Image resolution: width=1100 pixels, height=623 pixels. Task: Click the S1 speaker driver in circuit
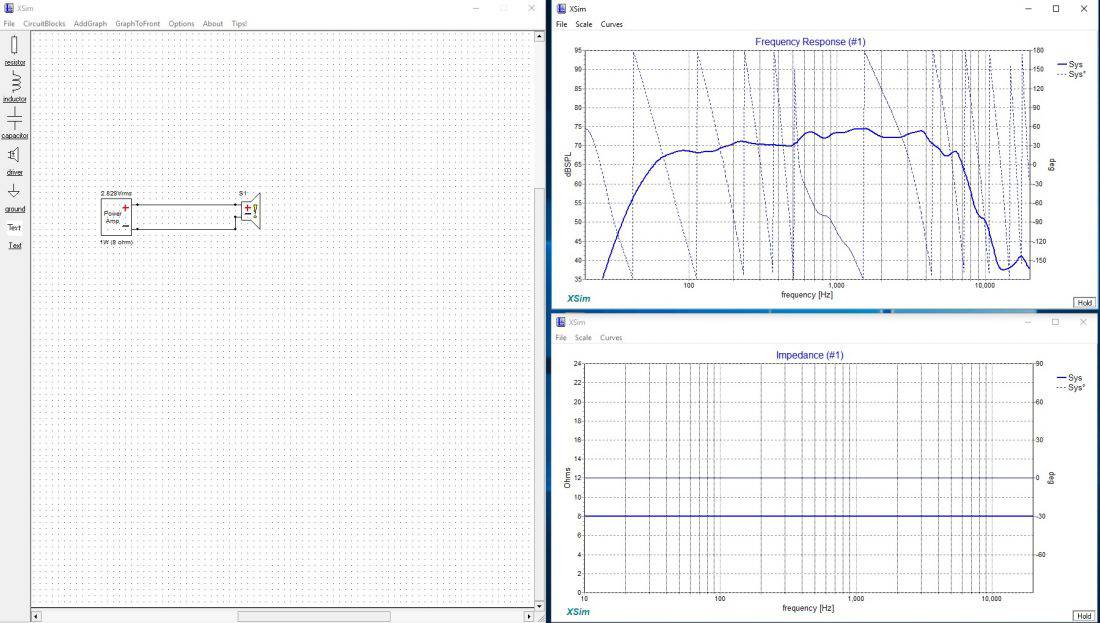pyautogui.click(x=249, y=209)
